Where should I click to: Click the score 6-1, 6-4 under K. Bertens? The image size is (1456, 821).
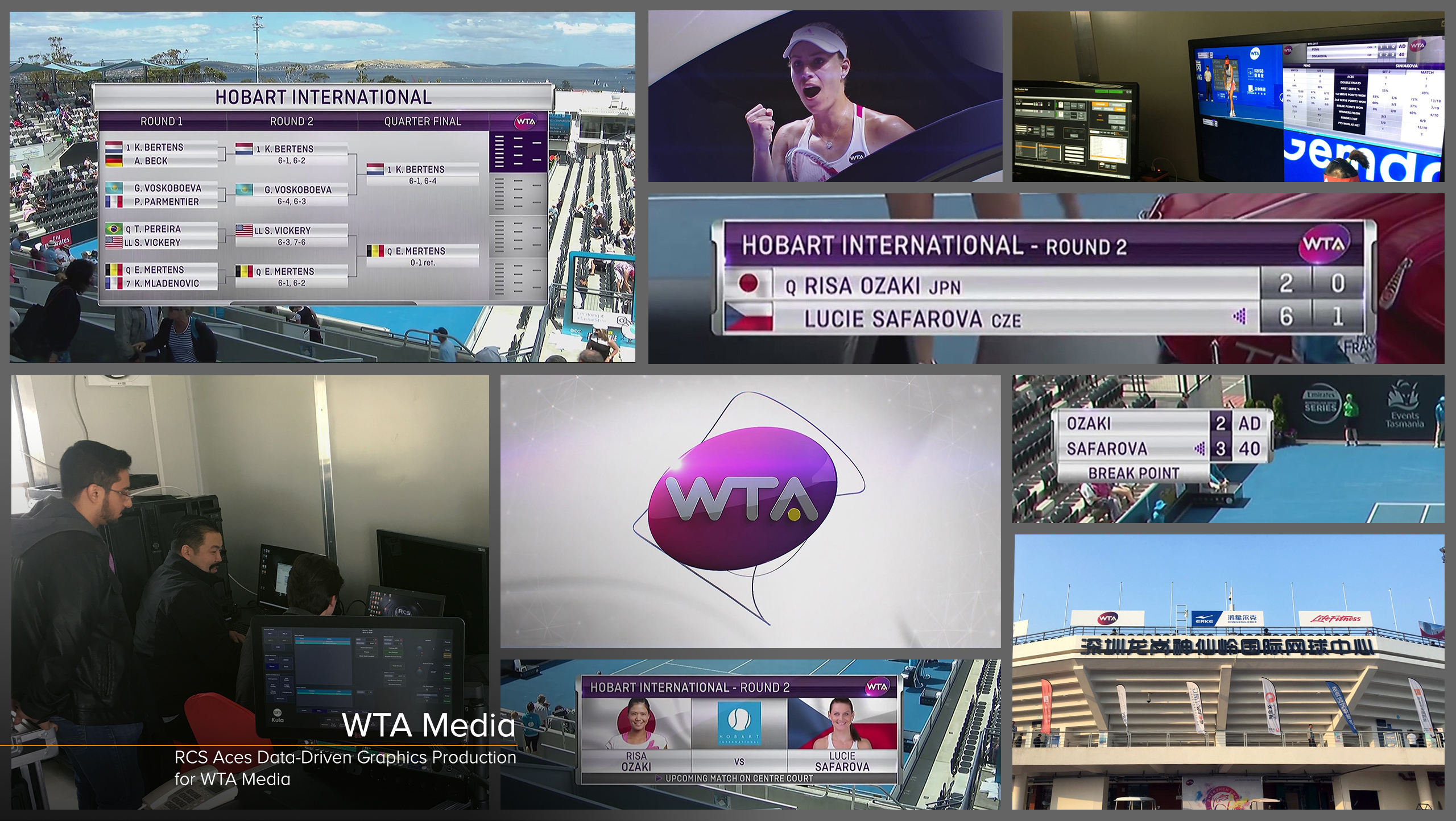[x=423, y=181]
